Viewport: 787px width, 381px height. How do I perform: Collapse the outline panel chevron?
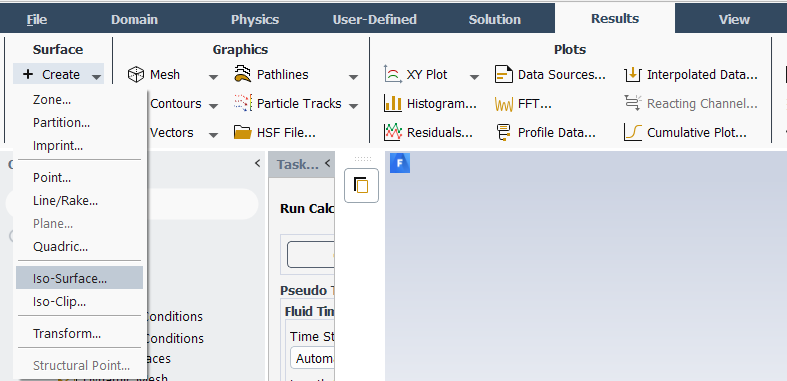[257, 163]
